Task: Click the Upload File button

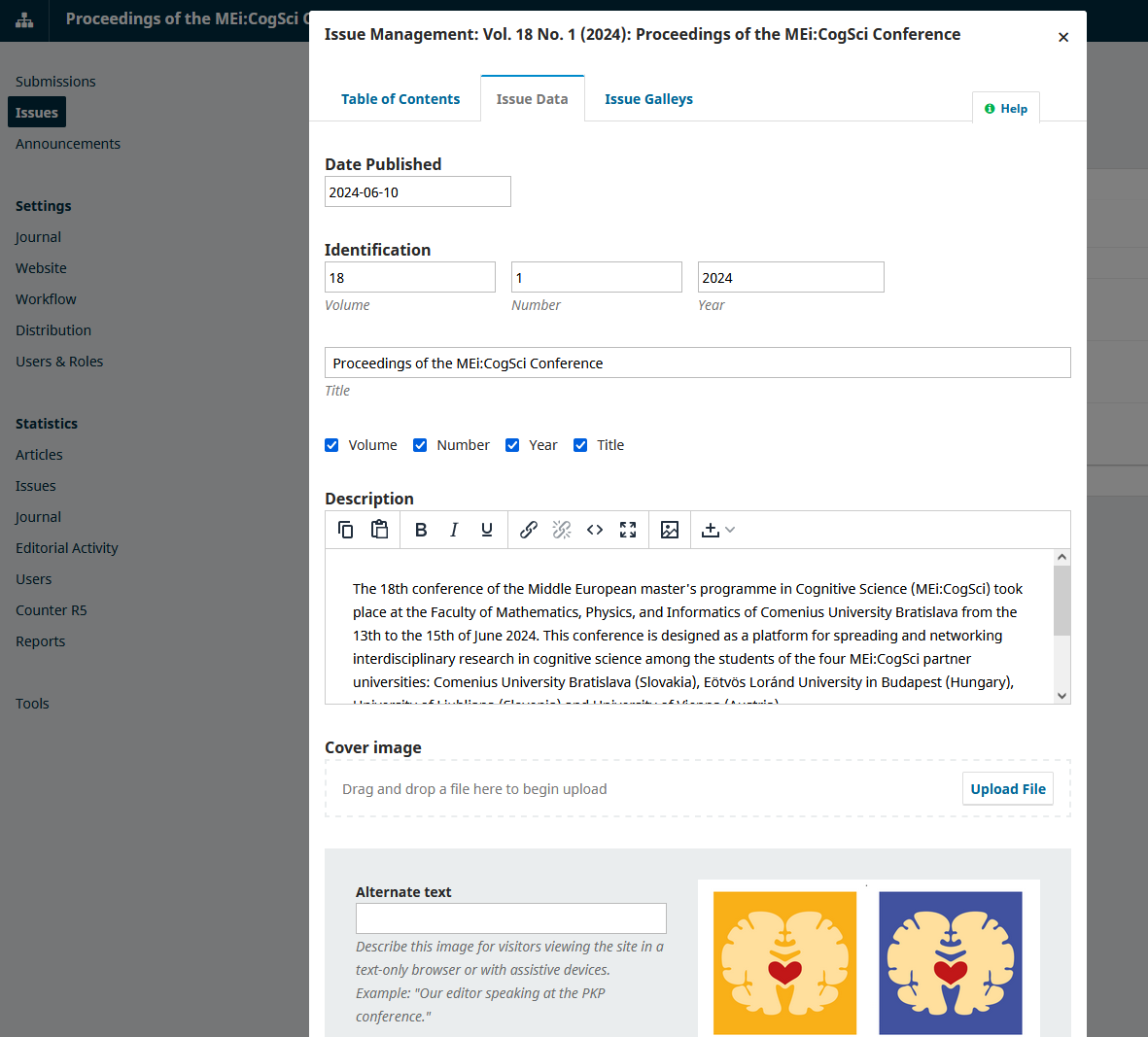Action: click(x=1007, y=789)
